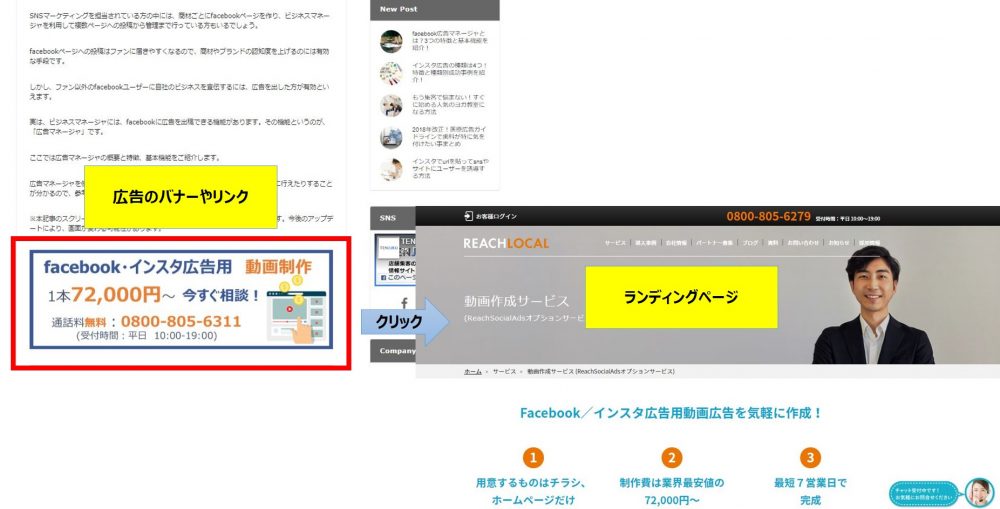1000x509 pixels.
Task: Click the orange step 1 circle icon
Action: pos(533,457)
